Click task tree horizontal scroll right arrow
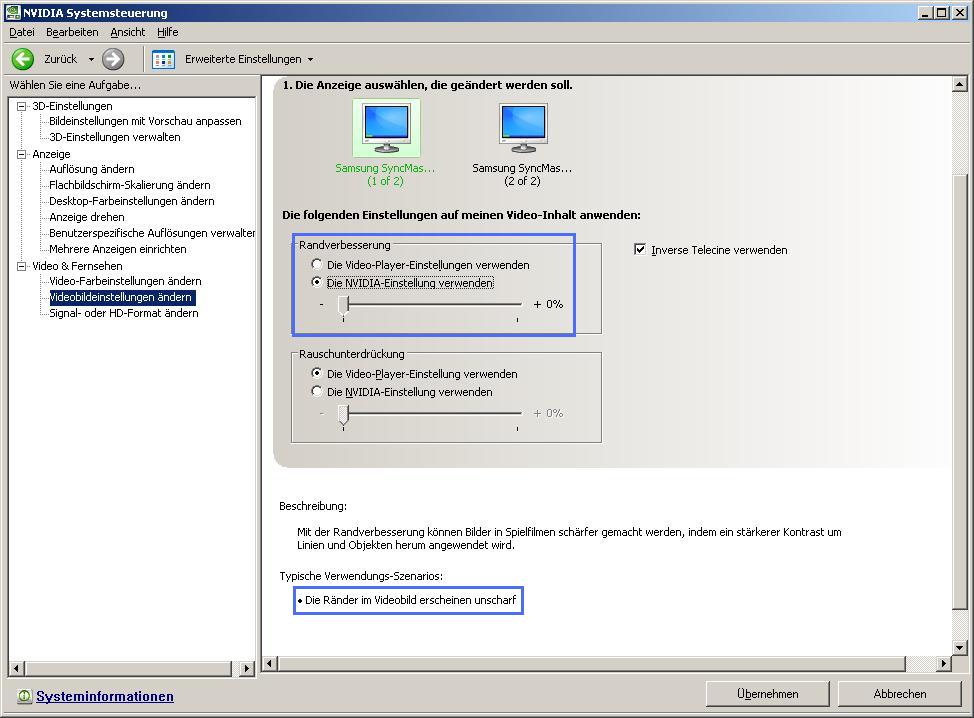Screen dimensions: 974x718 [247, 669]
